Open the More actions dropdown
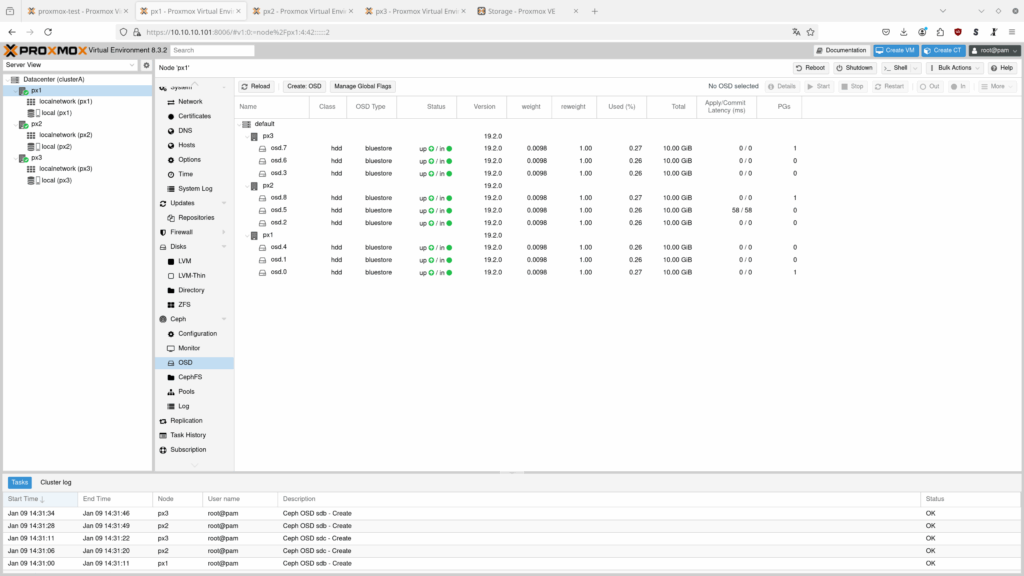Viewport: 1024px width, 576px height. (x=997, y=86)
